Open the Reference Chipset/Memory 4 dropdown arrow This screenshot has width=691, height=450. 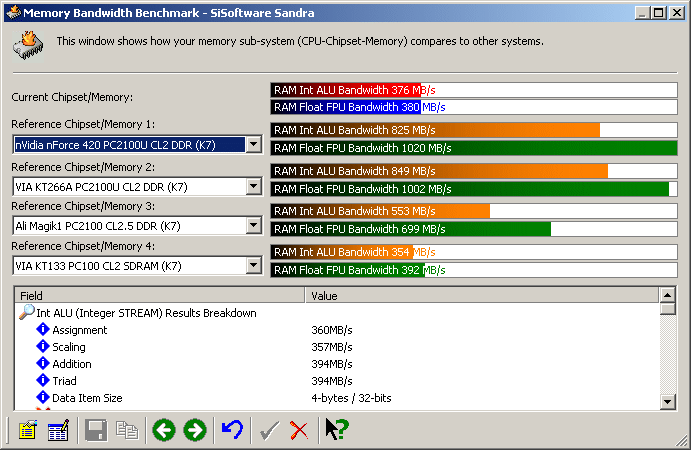[254, 266]
